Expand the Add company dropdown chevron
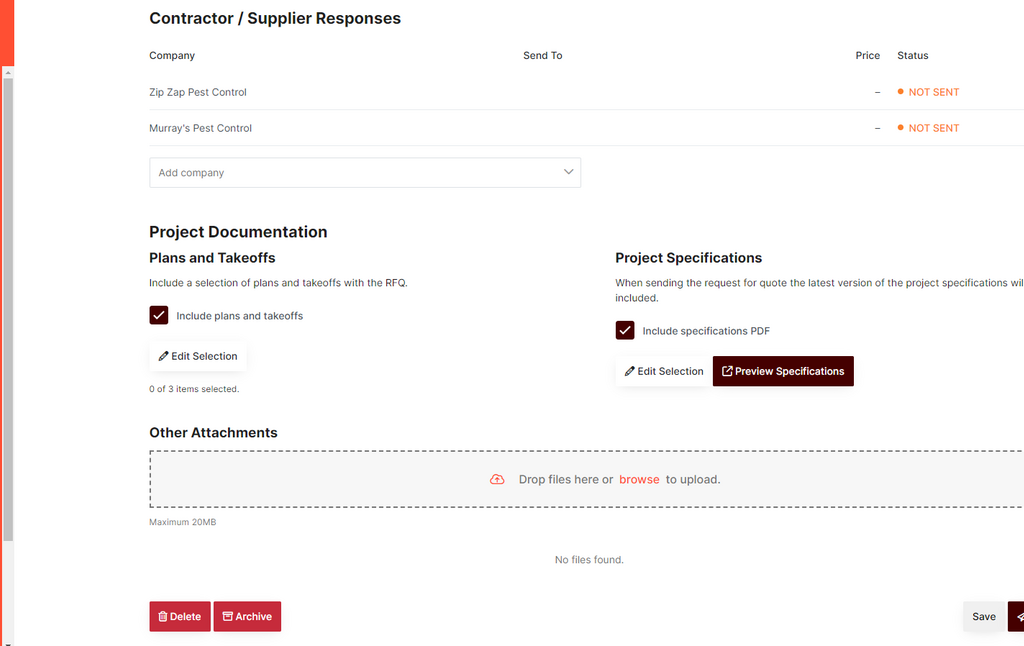Image resolution: width=1024 pixels, height=646 pixels. [568, 172]
